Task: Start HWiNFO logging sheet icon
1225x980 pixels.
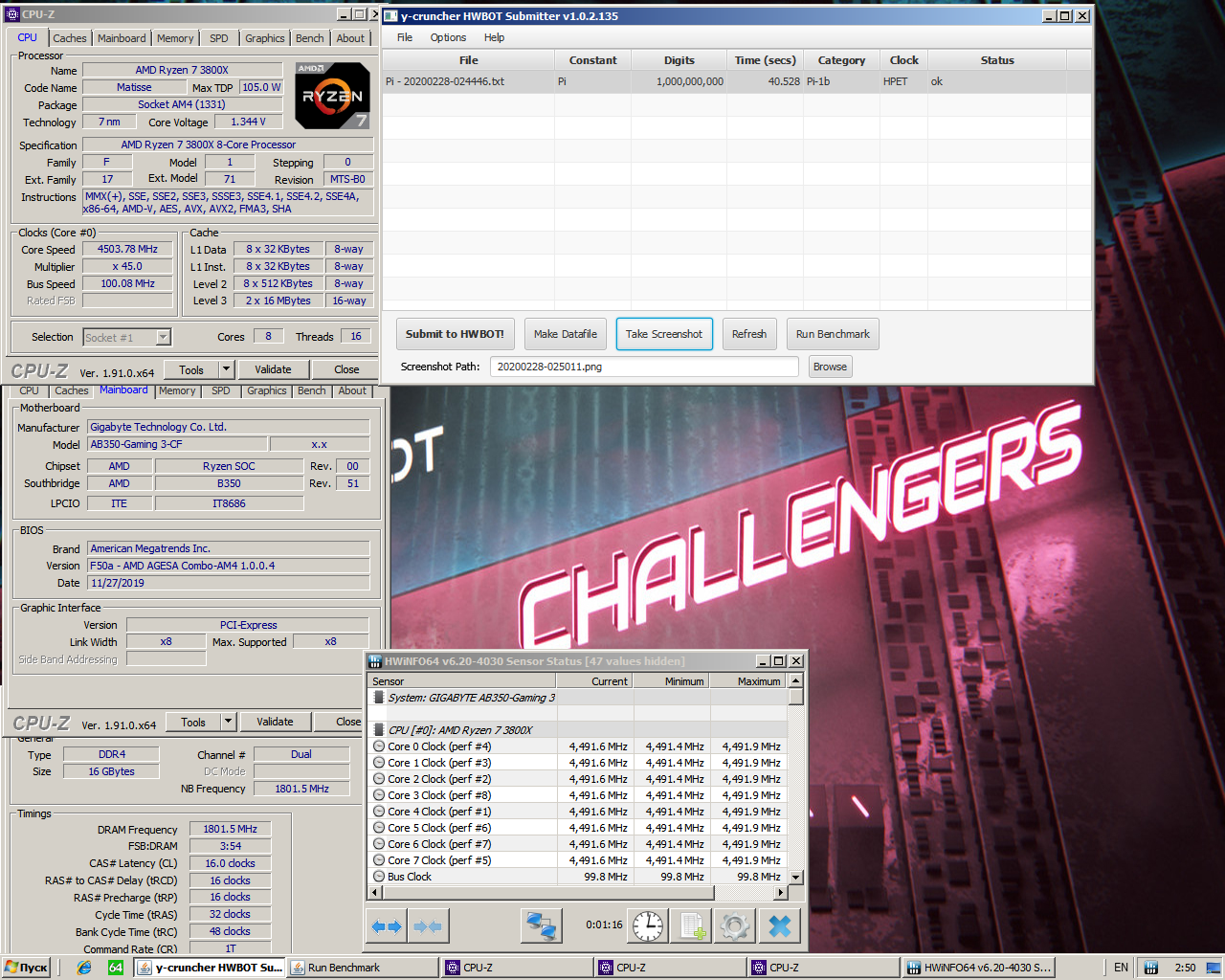Action: [x=692, y=925]
